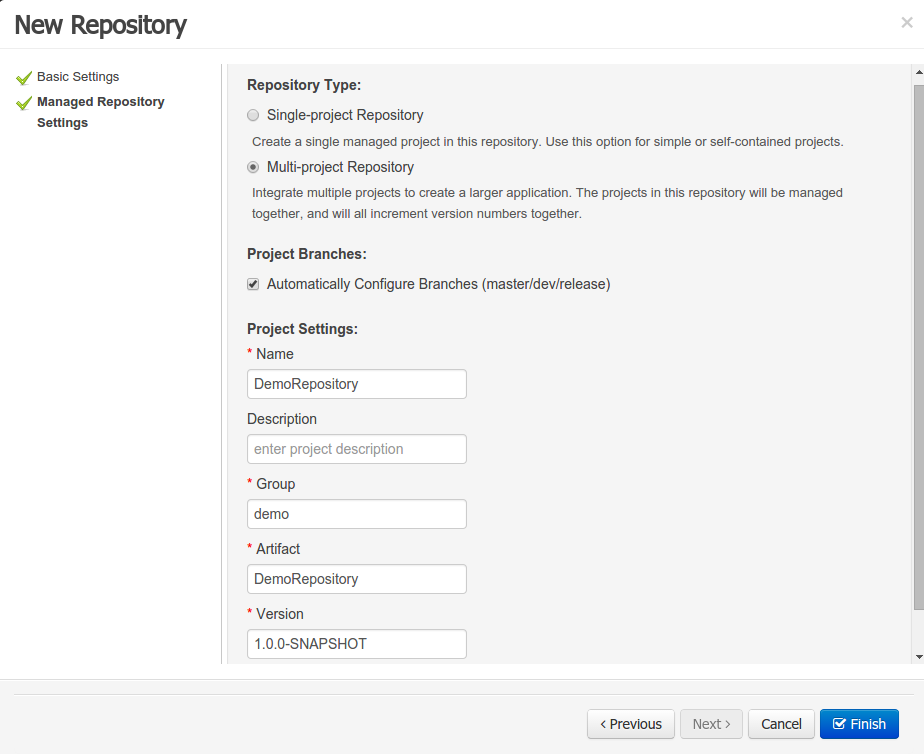This screenshot has height=754, width=924.
Task: Click the green checkmark beside Basic Settings
Action: [24, 78]
